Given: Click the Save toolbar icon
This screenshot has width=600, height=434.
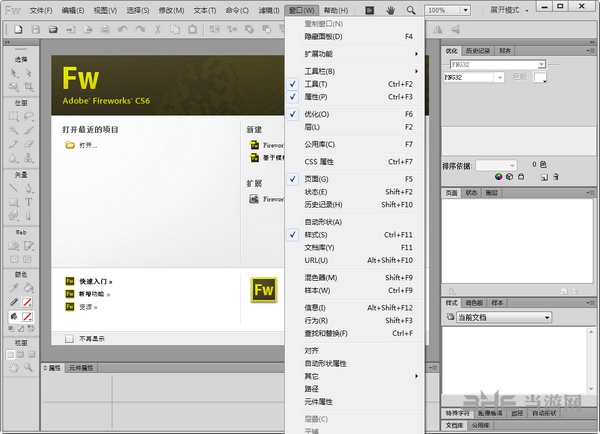Looking at the screenshot, I should [36, 29].
